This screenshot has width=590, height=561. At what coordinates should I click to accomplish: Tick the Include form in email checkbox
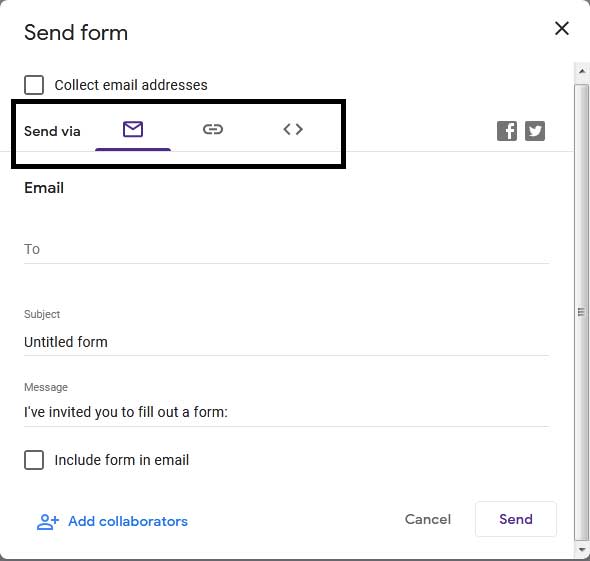pos(34,460)
